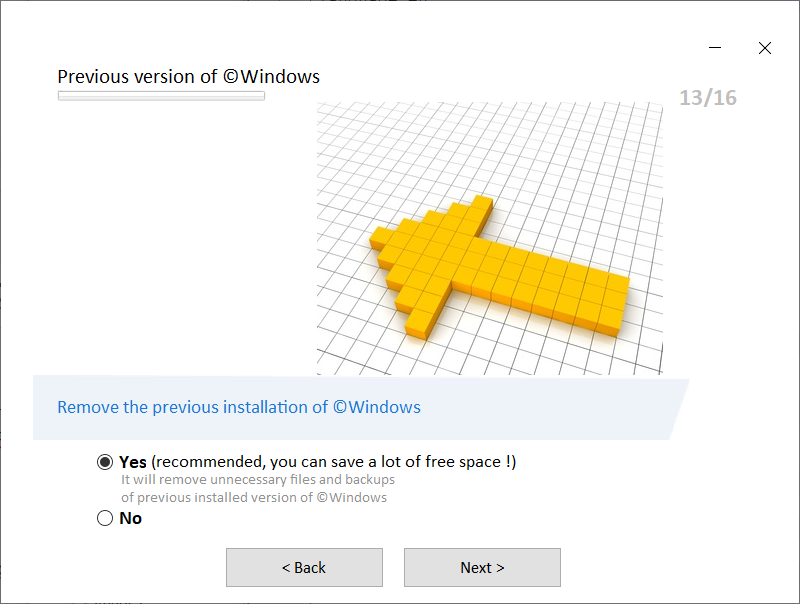Image resolution: width=800 pixels, height=604 pixels.
Task: Click the "of previous installed version" description line
Action: 254,497
